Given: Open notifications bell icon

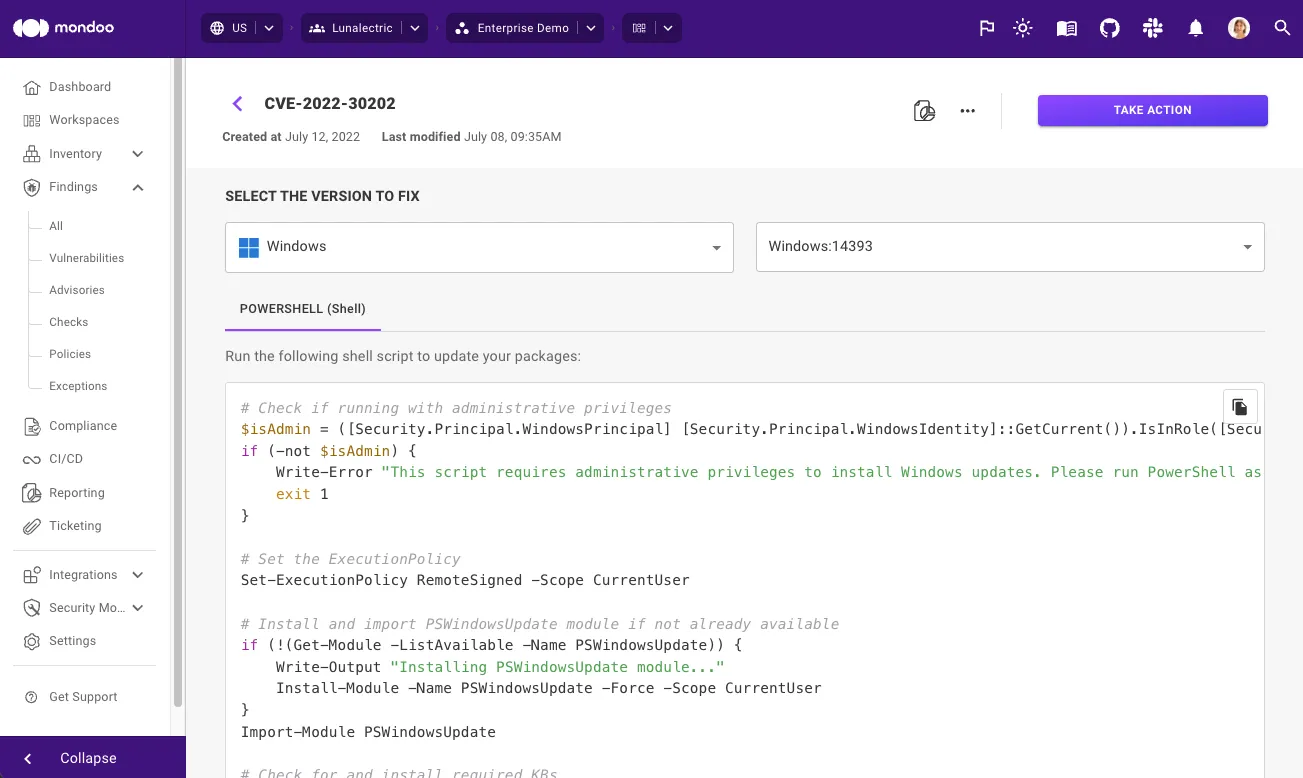Looking at the screenshot, I should coord(1196,28).
